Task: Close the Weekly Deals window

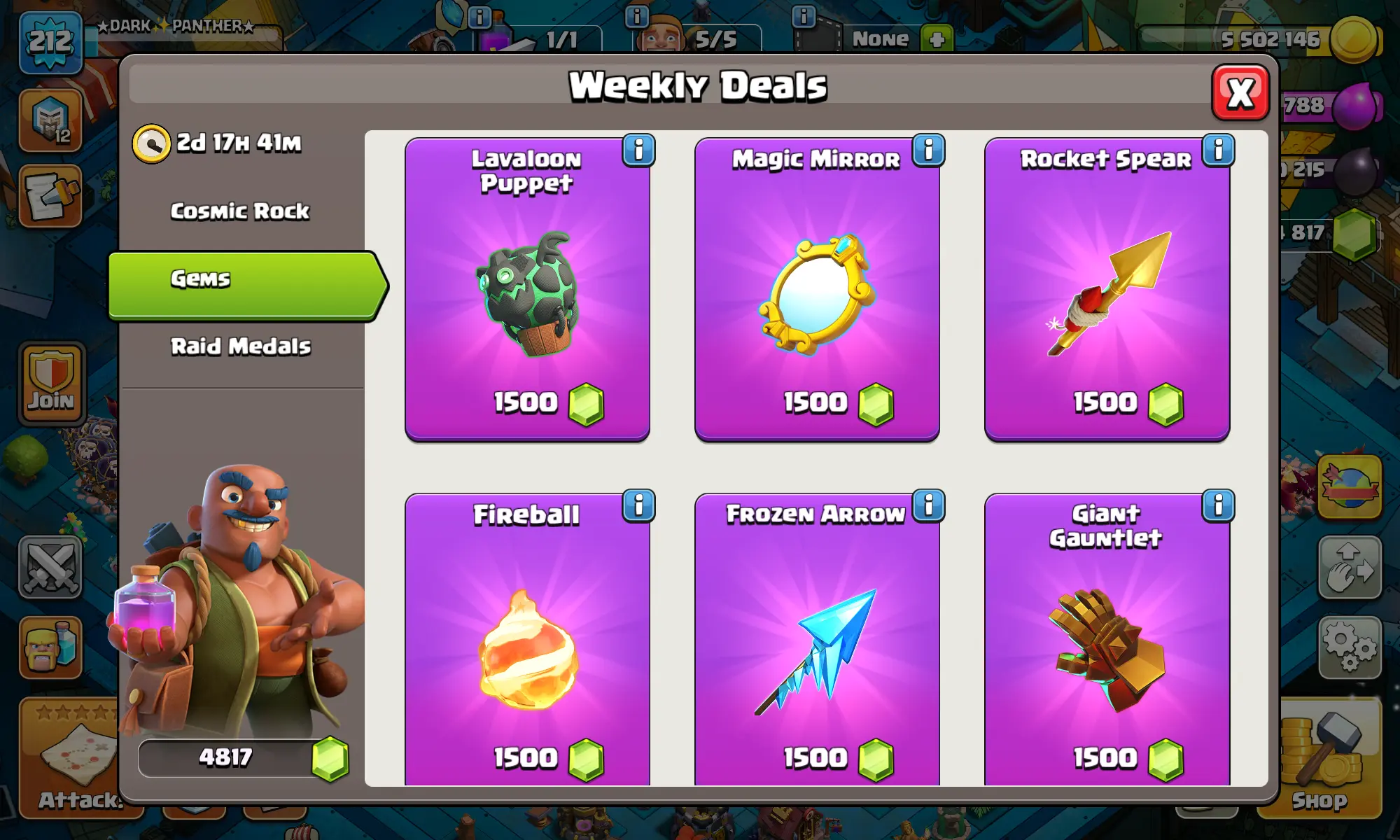Action: click(x=1240, y=92)
